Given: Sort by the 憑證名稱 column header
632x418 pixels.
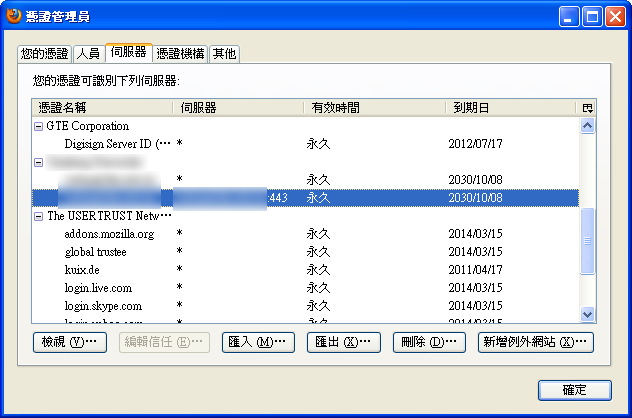Looking at the screenshot, I should coord(102,108).
